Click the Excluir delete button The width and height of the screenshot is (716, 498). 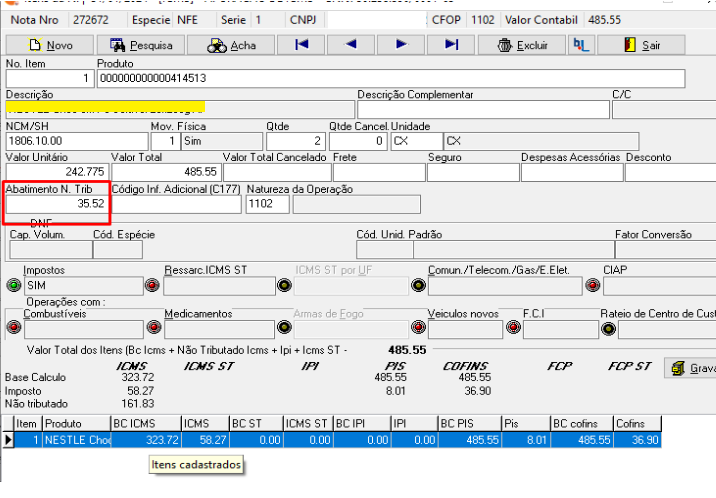522,45
